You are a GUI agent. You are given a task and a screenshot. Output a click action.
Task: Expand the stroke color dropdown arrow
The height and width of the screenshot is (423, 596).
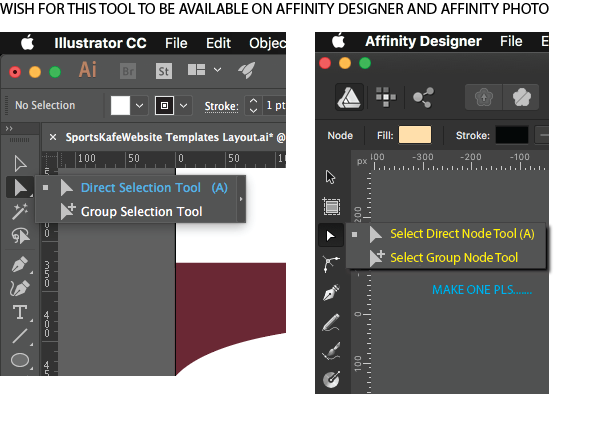(x=184, y=106)
